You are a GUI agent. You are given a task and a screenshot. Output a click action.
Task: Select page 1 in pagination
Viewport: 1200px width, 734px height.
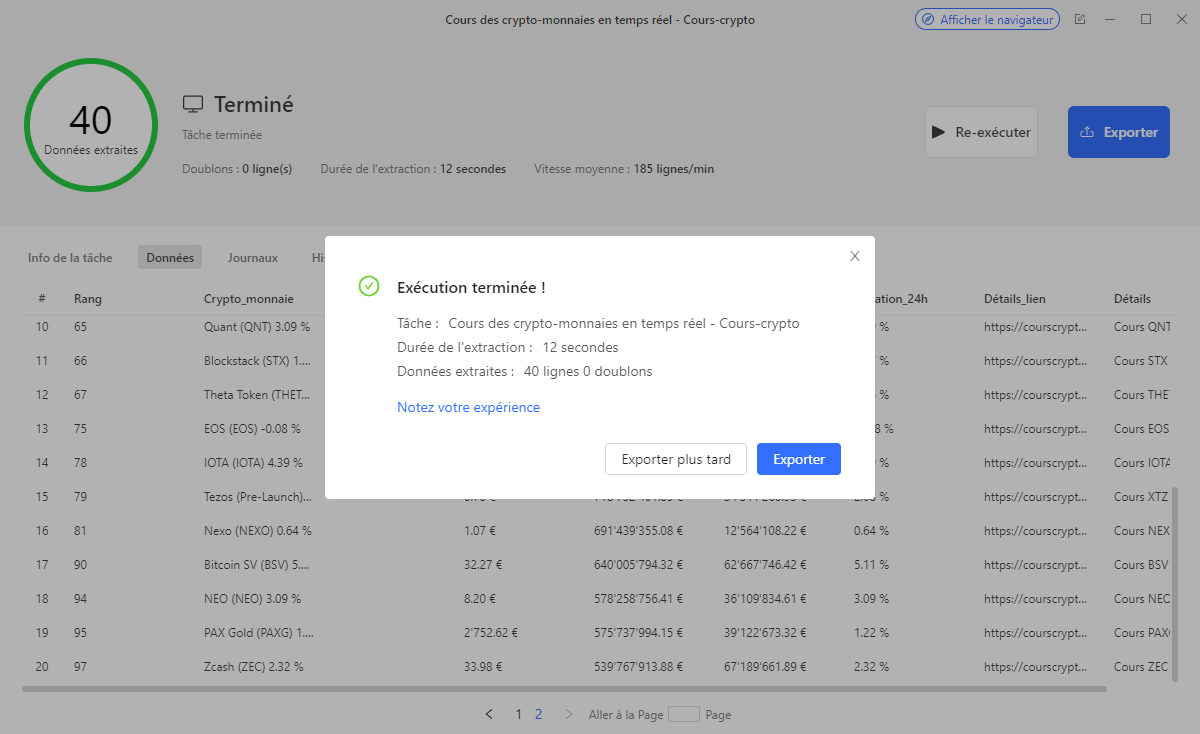click(518, 714)
